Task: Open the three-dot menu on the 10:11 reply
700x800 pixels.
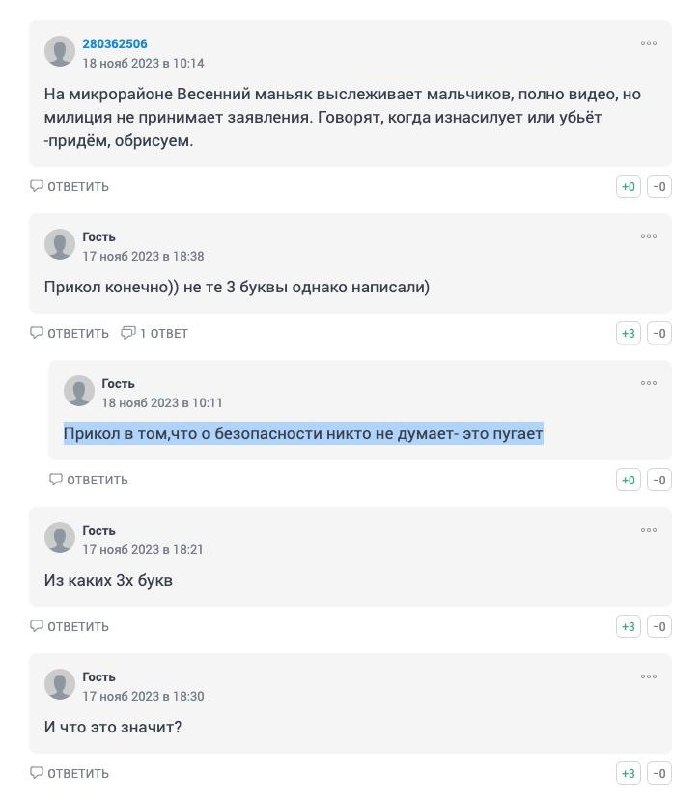Action: (x=648, y=383)
